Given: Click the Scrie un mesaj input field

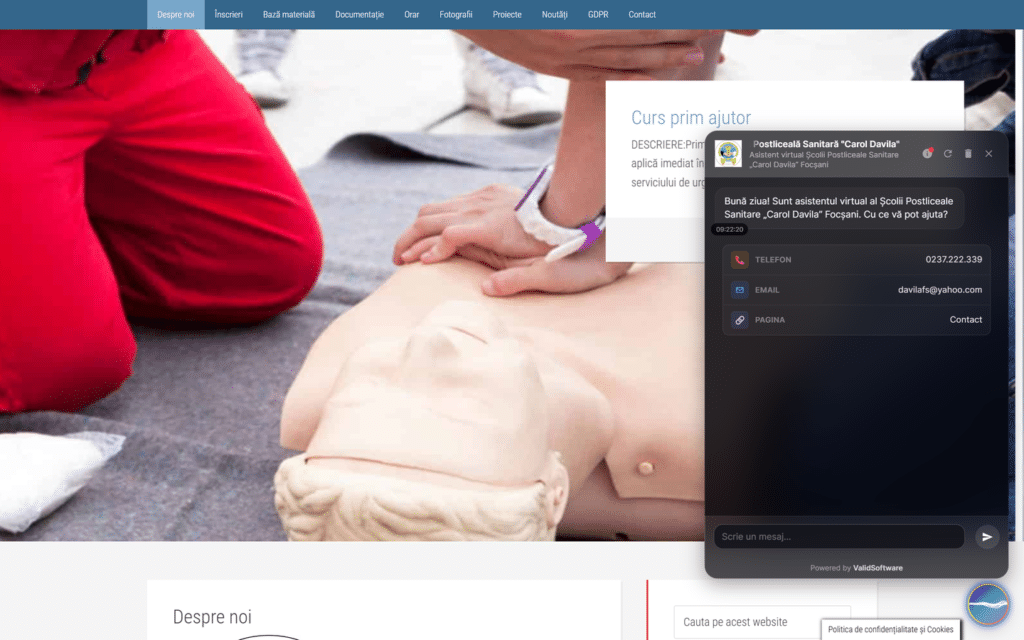Looking at the screenshot, I should point(839,537).
